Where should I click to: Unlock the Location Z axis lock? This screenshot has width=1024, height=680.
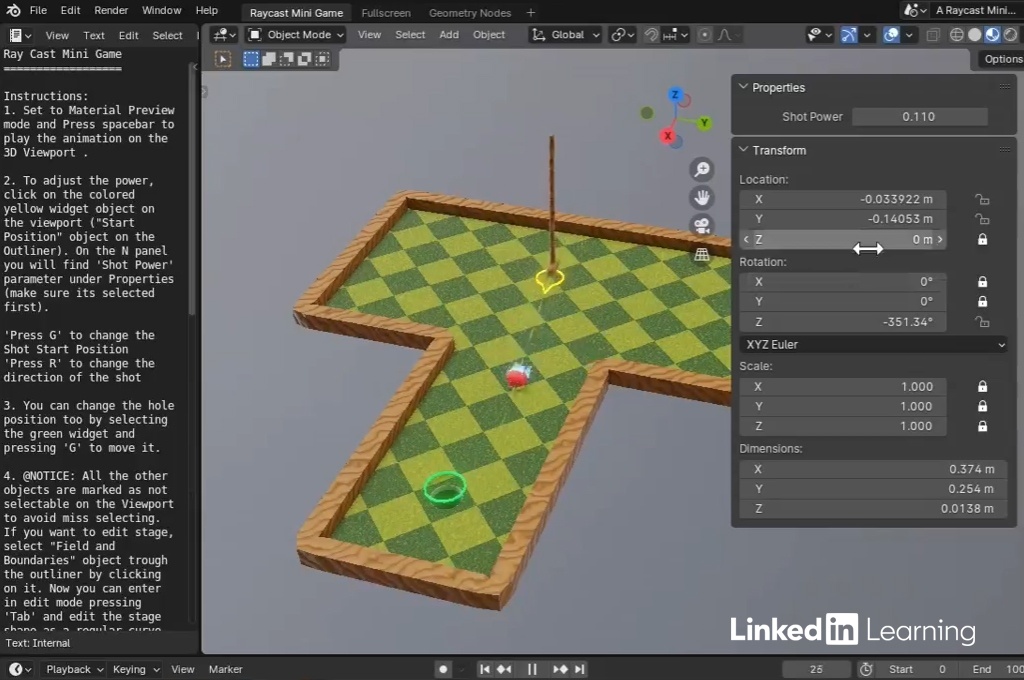coord(982,240)
